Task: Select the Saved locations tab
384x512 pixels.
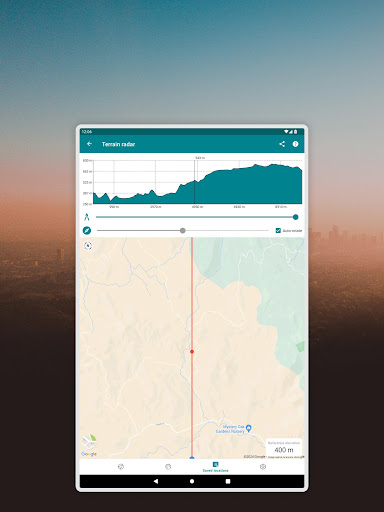Action: tap(215, 467)
